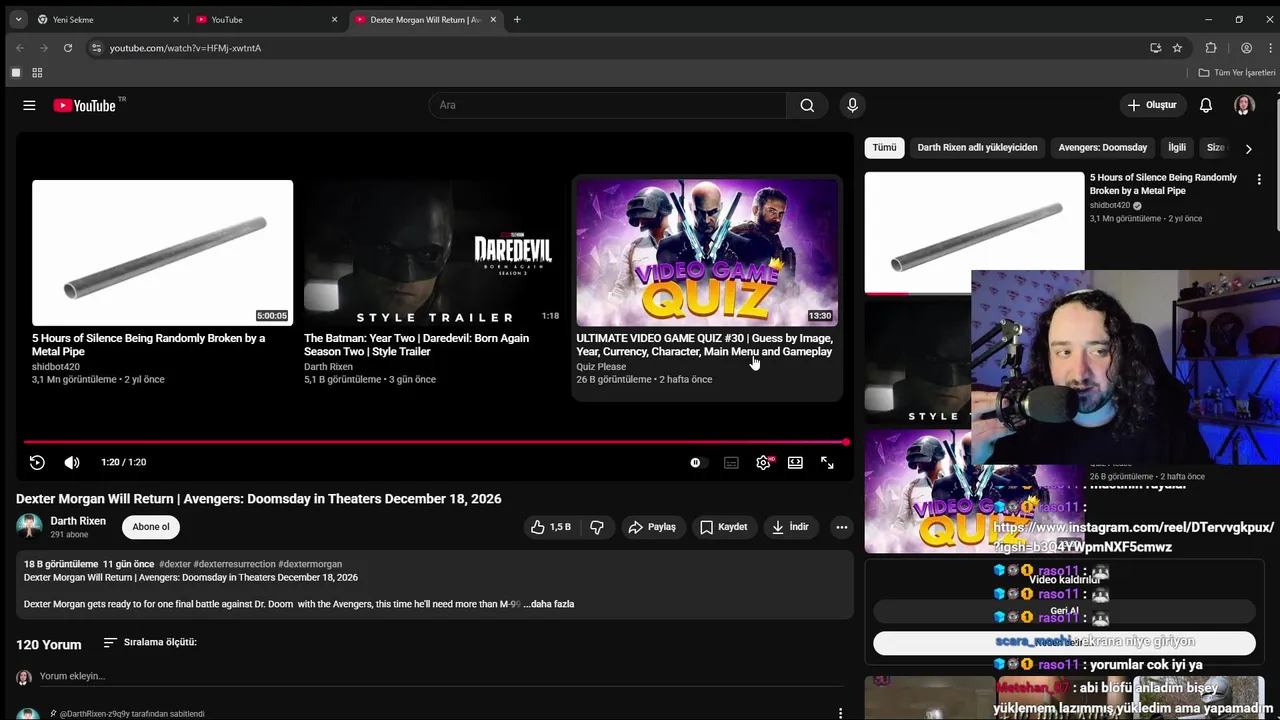The image size is (1280, 720).
Task: Click the #dexterresurrection hashtag
Action: (234, 564)
